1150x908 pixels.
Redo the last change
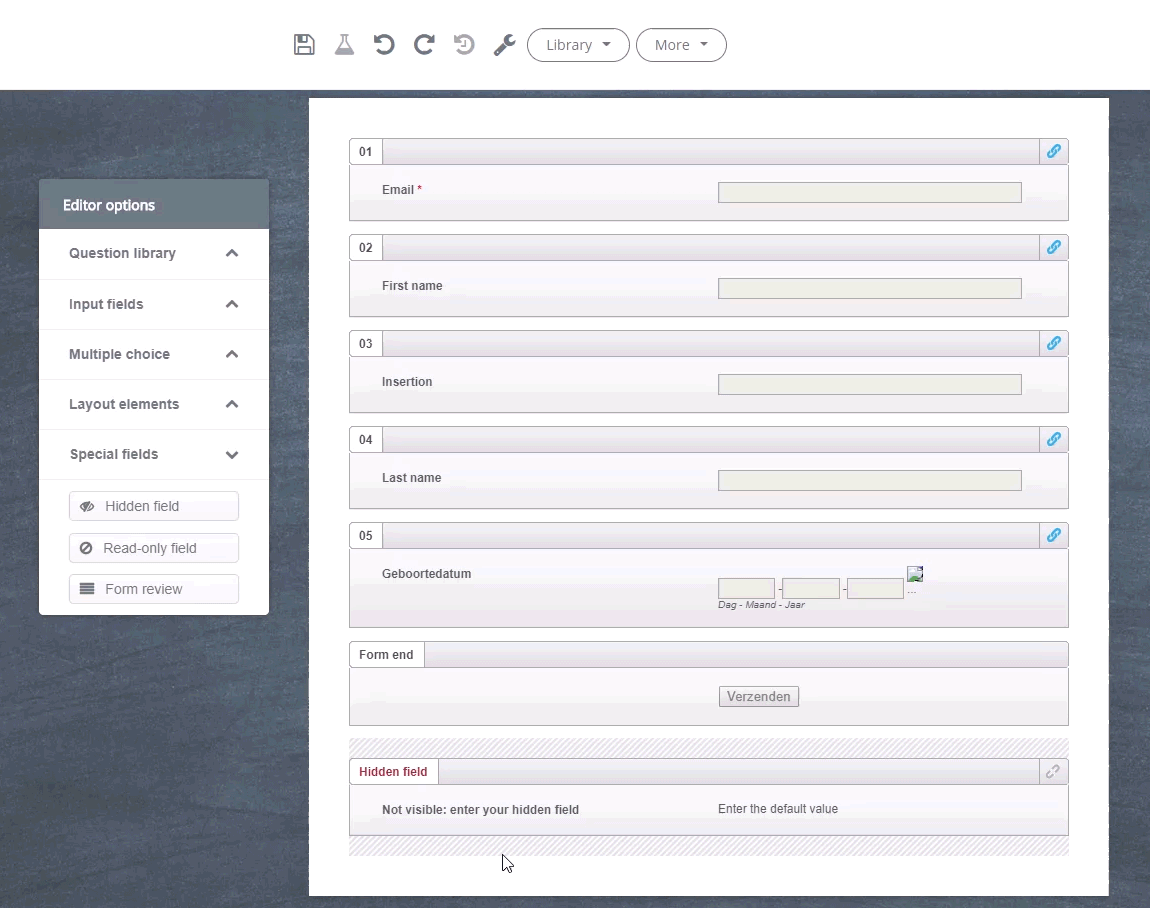pos(424,45)
